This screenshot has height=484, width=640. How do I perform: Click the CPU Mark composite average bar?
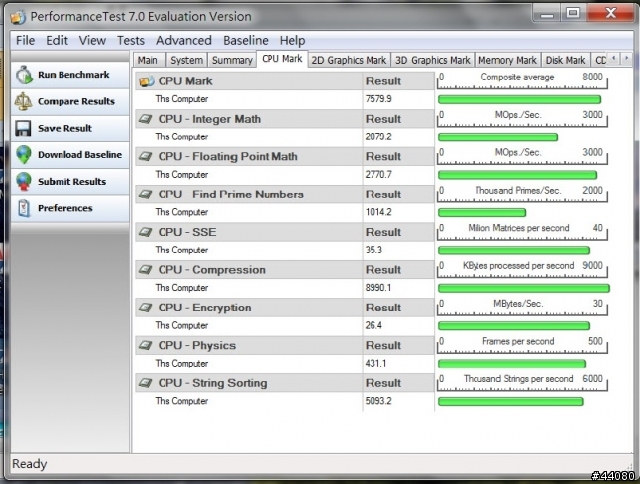point(519,99)
